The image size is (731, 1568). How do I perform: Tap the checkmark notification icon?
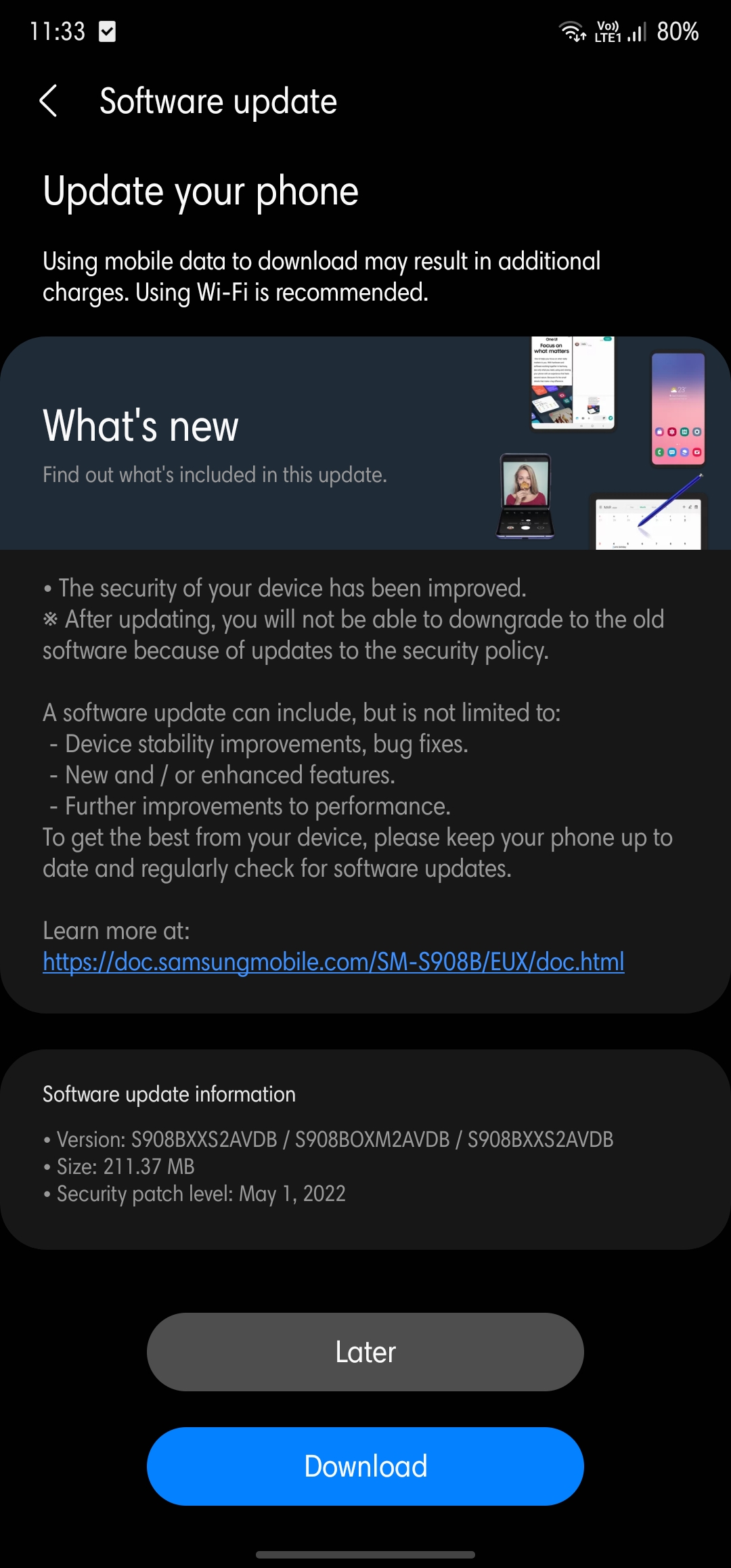point(107,31)
